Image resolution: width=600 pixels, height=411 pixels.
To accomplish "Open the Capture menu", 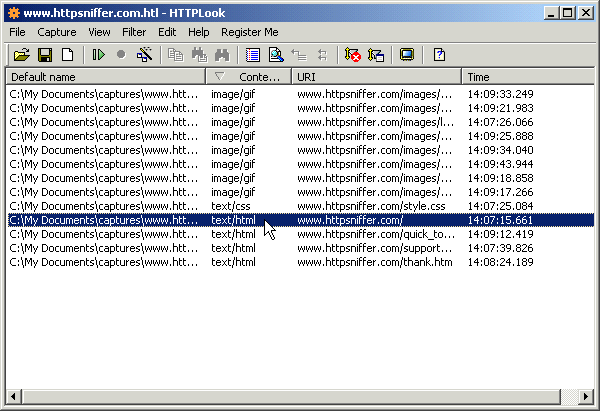I will (x=57, y=32).
